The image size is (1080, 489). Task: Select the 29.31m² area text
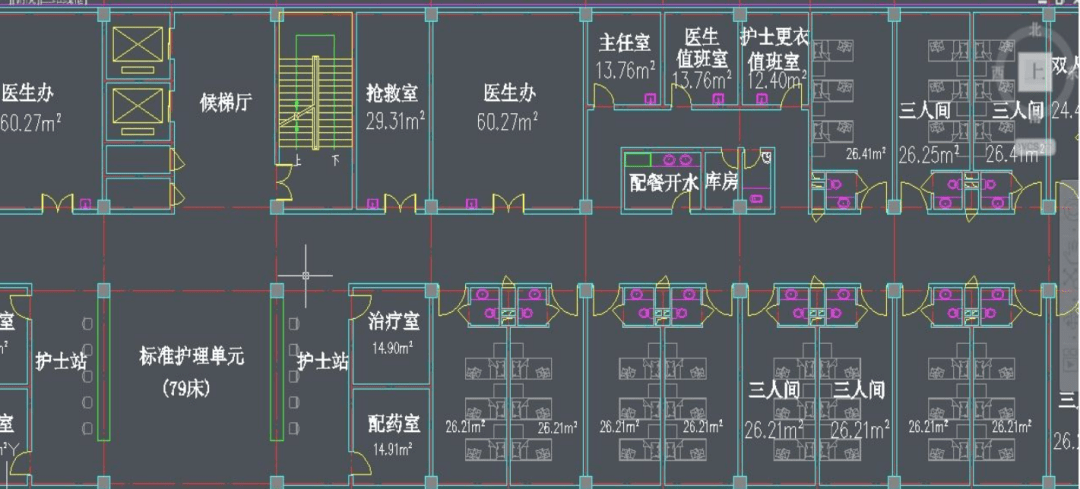[x=395, y=122]
